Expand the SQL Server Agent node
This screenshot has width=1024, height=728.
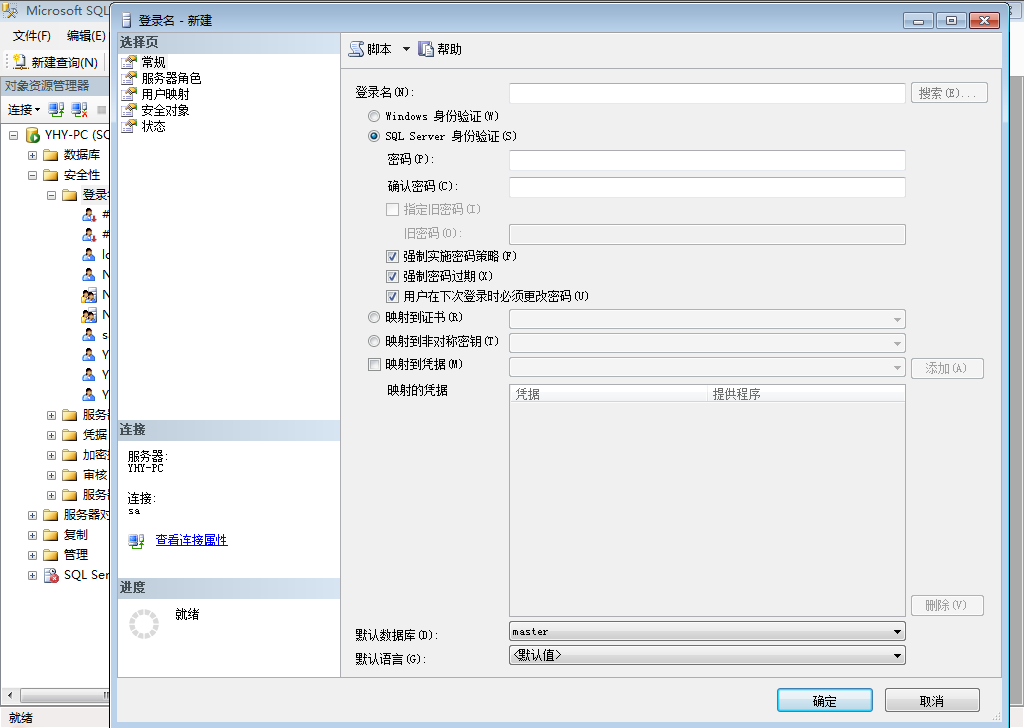pyautogui.click(x=32, y=575)
